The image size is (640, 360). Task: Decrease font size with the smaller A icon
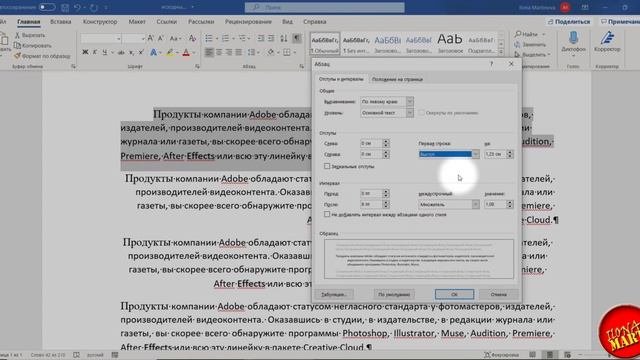161,38
